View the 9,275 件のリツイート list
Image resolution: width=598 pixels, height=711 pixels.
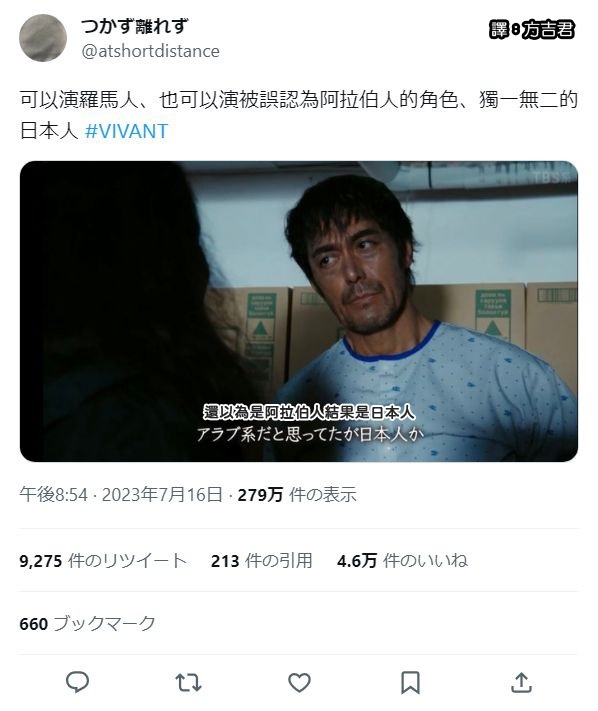[103, 561]
